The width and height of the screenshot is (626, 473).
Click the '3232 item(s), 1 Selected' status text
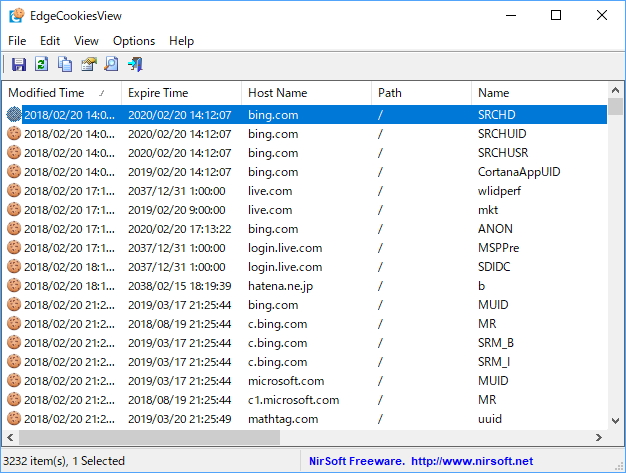[x=64, y=461]
